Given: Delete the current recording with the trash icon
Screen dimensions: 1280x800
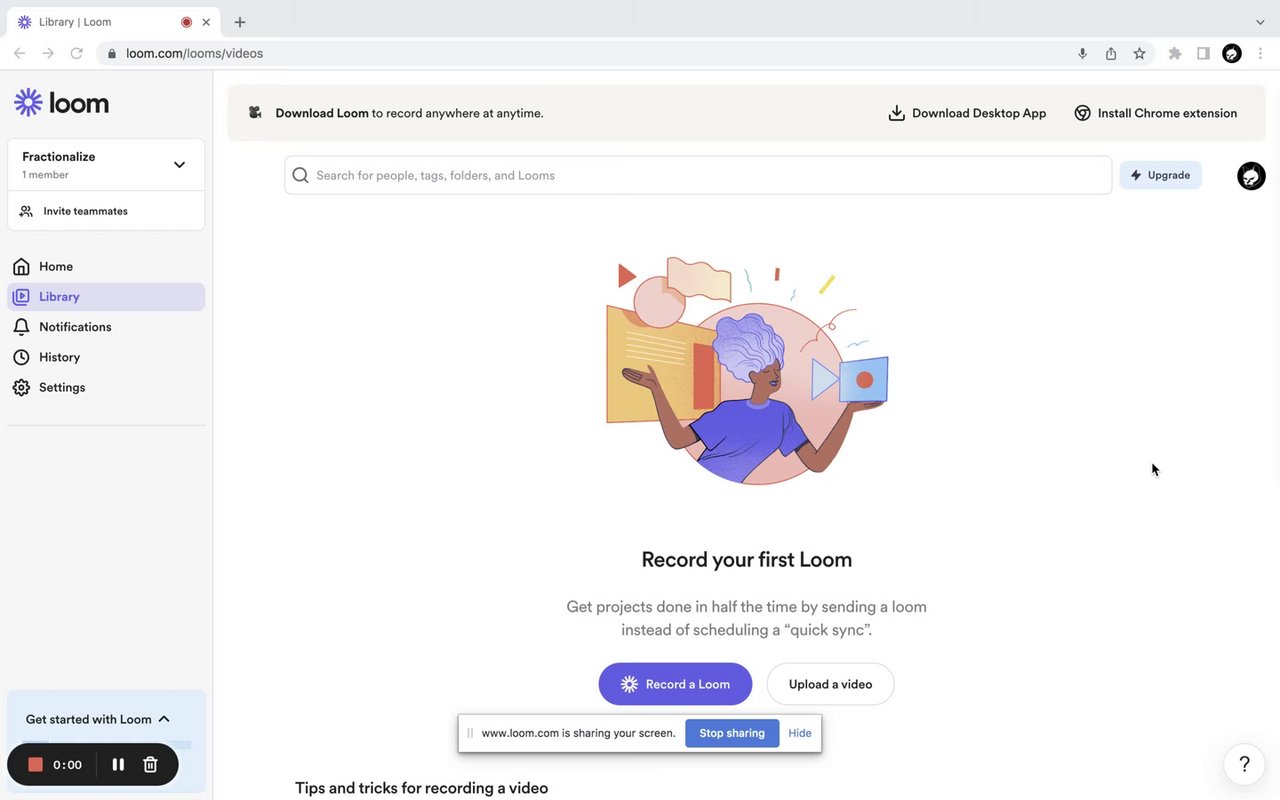Looking at the screenshot, I should 150,765.
